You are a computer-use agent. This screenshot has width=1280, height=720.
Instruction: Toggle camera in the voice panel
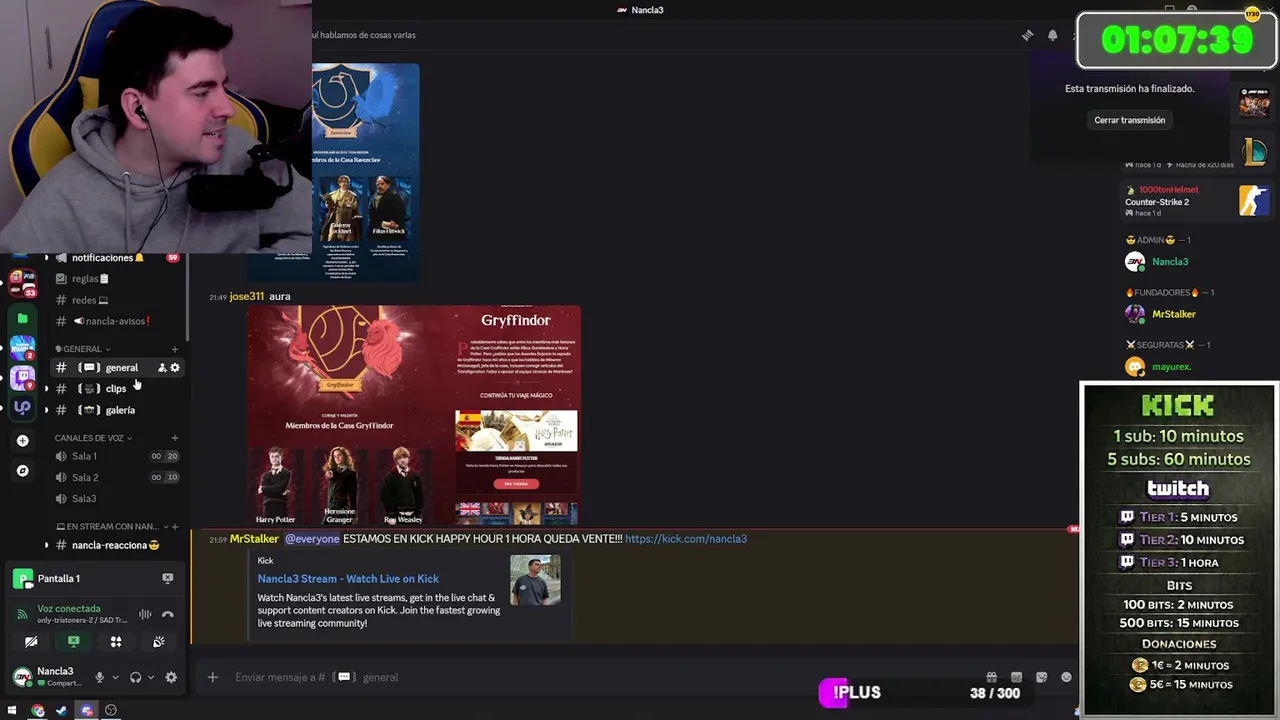coord(31,642)
